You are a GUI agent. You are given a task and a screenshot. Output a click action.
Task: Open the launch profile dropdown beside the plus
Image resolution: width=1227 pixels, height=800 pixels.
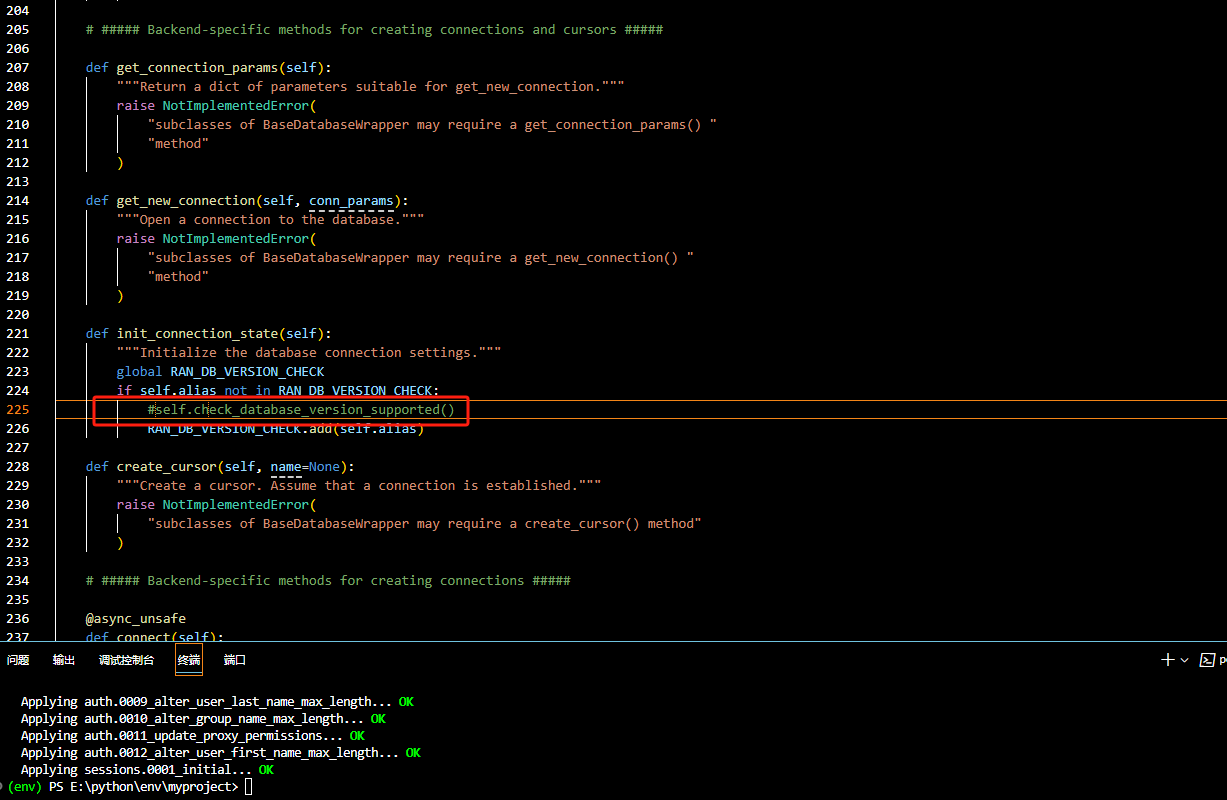(1185, 660)
